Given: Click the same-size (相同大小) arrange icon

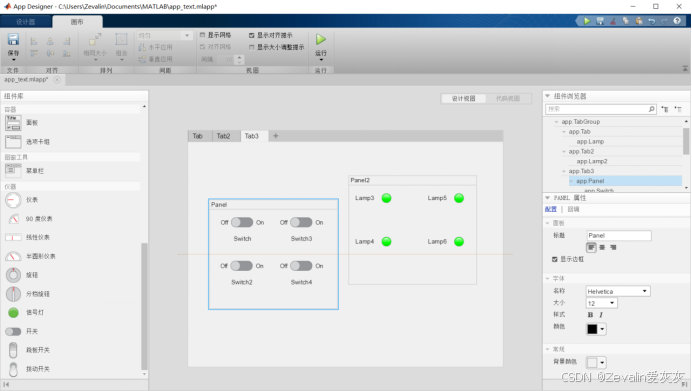Looking at the screenshot, I should (95, 40).
